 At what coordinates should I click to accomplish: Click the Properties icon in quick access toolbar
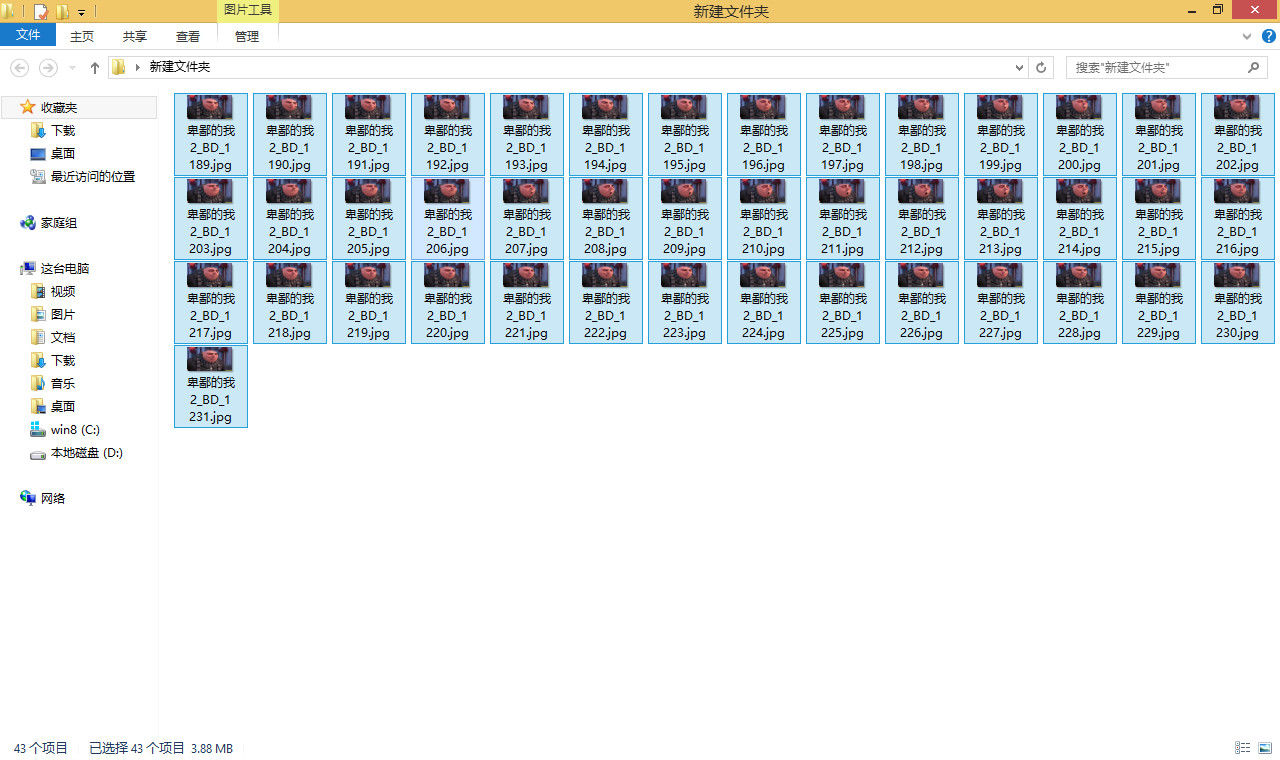[x=41, y=12]
